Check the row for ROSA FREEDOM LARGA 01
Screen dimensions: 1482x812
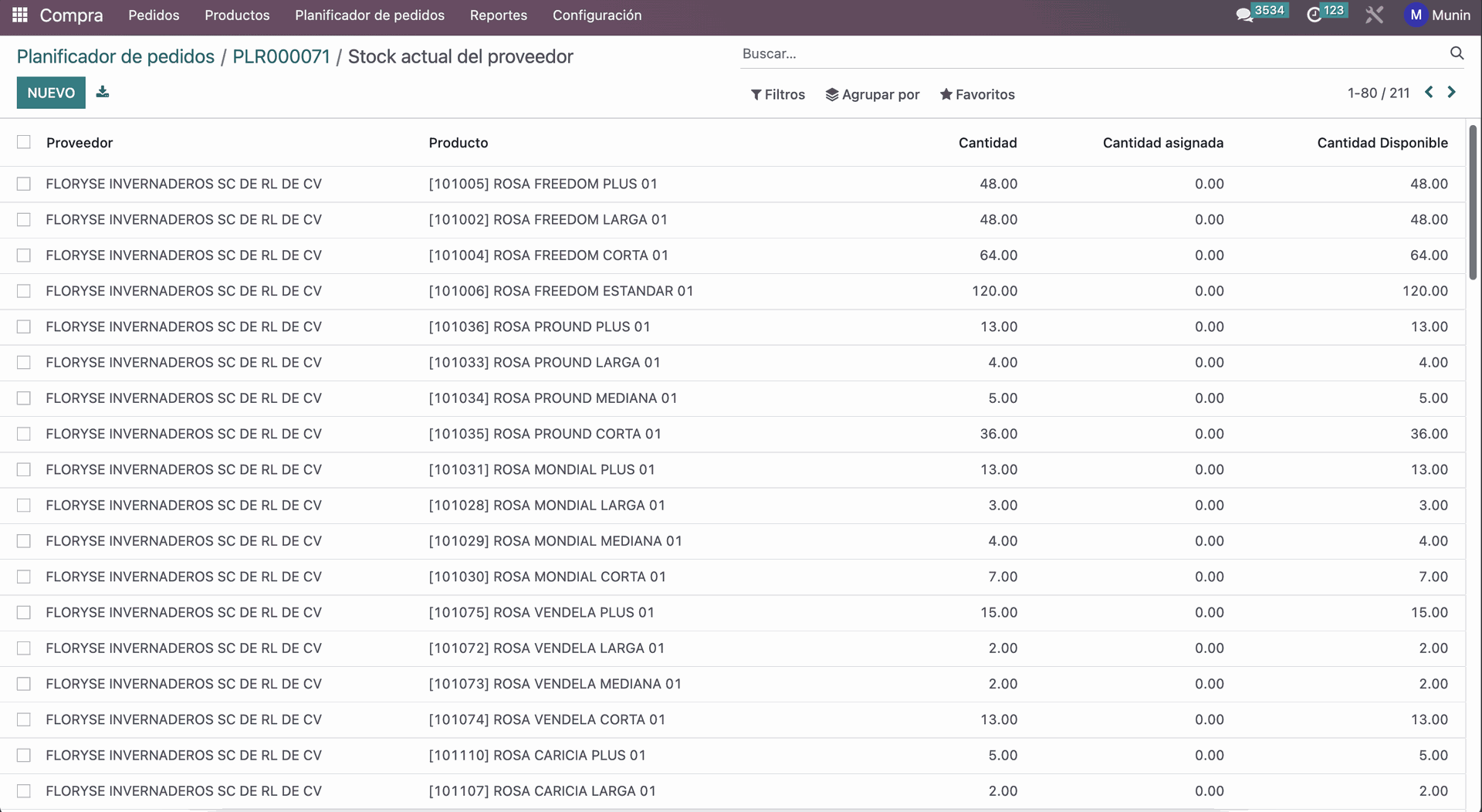pos(24,220)
